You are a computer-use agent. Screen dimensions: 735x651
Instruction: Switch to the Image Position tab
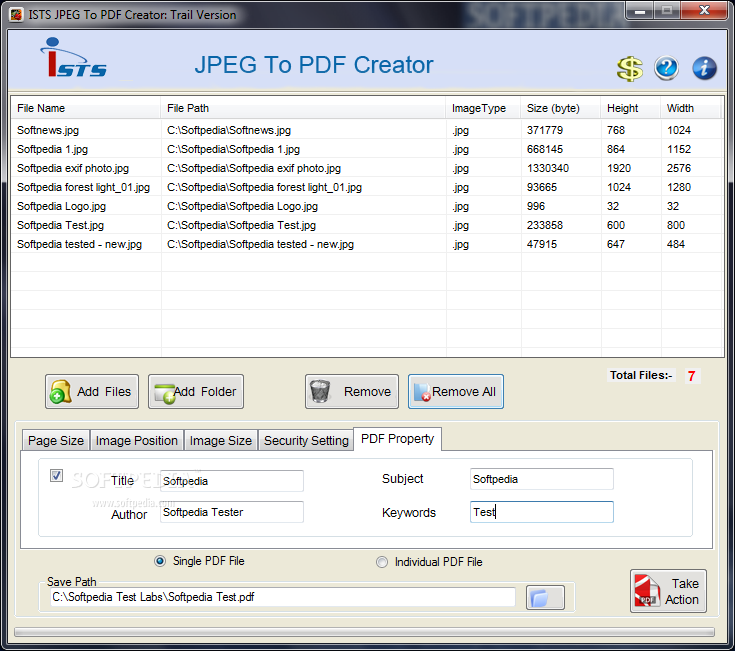136,441
